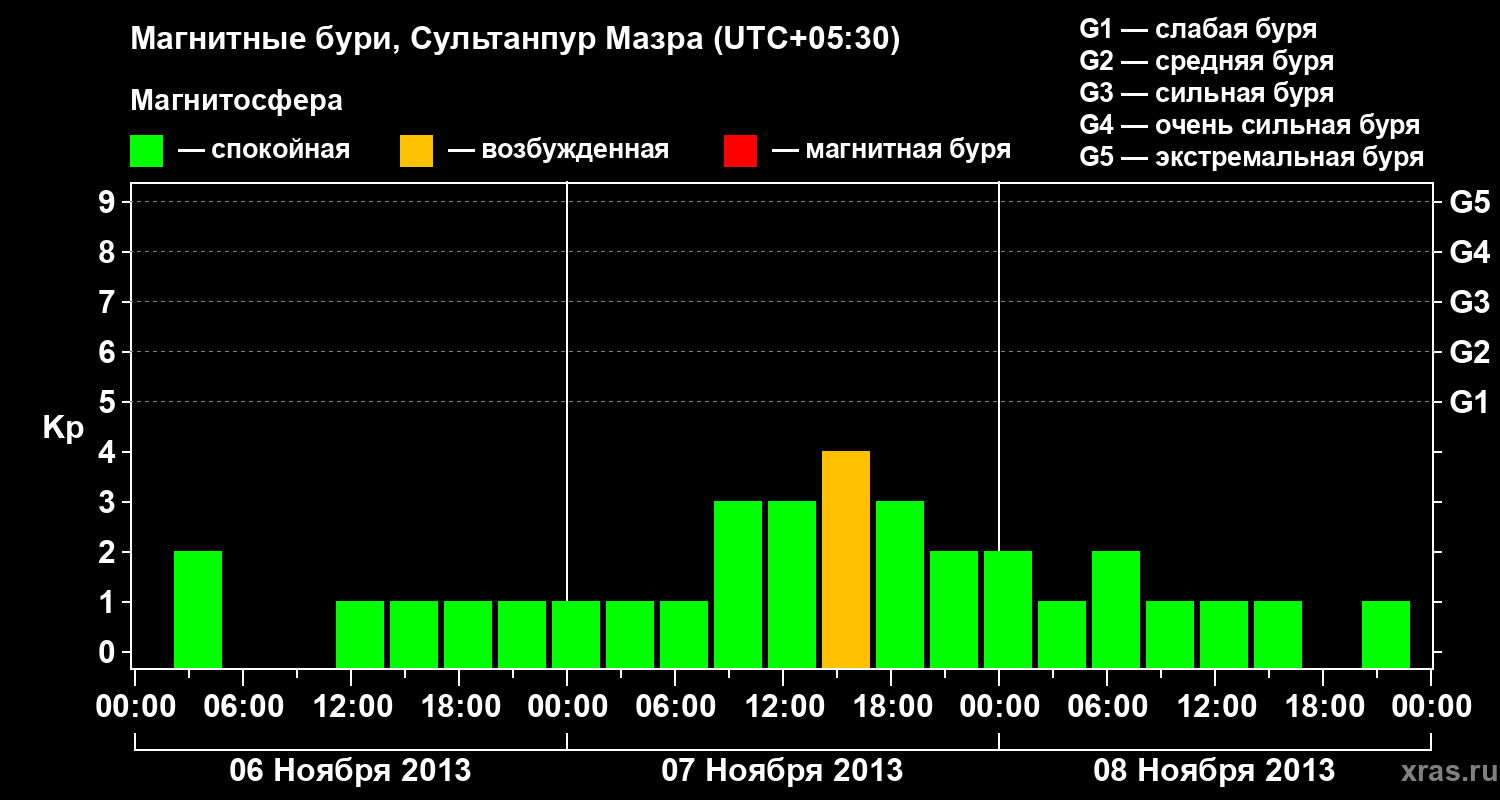Click the '18:00' time label of 08 Ноября
This screenshot has height=800, width=1500.
click(x=1323, y=706)
